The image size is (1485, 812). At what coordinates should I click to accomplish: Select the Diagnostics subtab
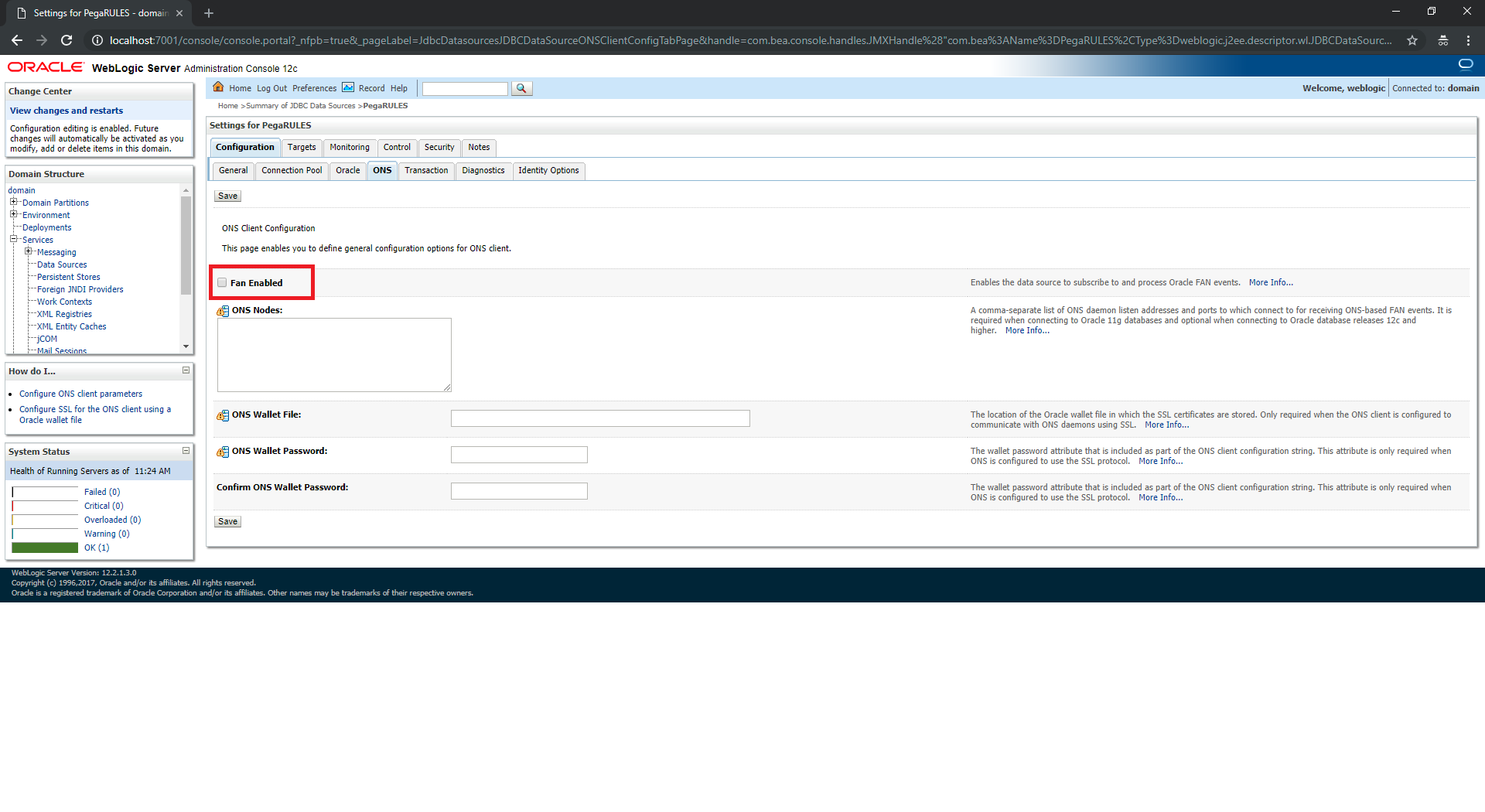[483, 171]
